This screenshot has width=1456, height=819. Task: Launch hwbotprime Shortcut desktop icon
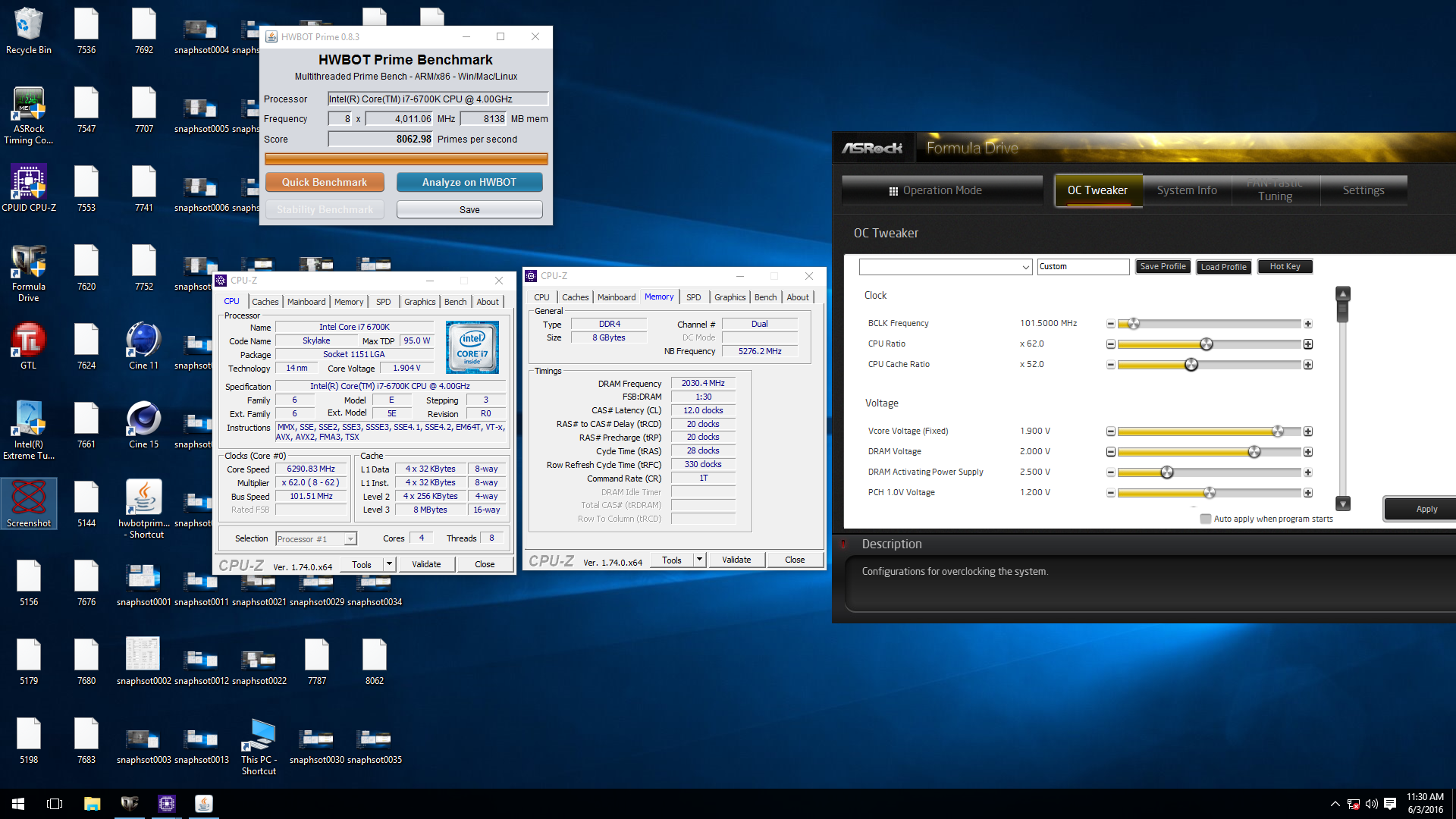[x=144, y=510]
